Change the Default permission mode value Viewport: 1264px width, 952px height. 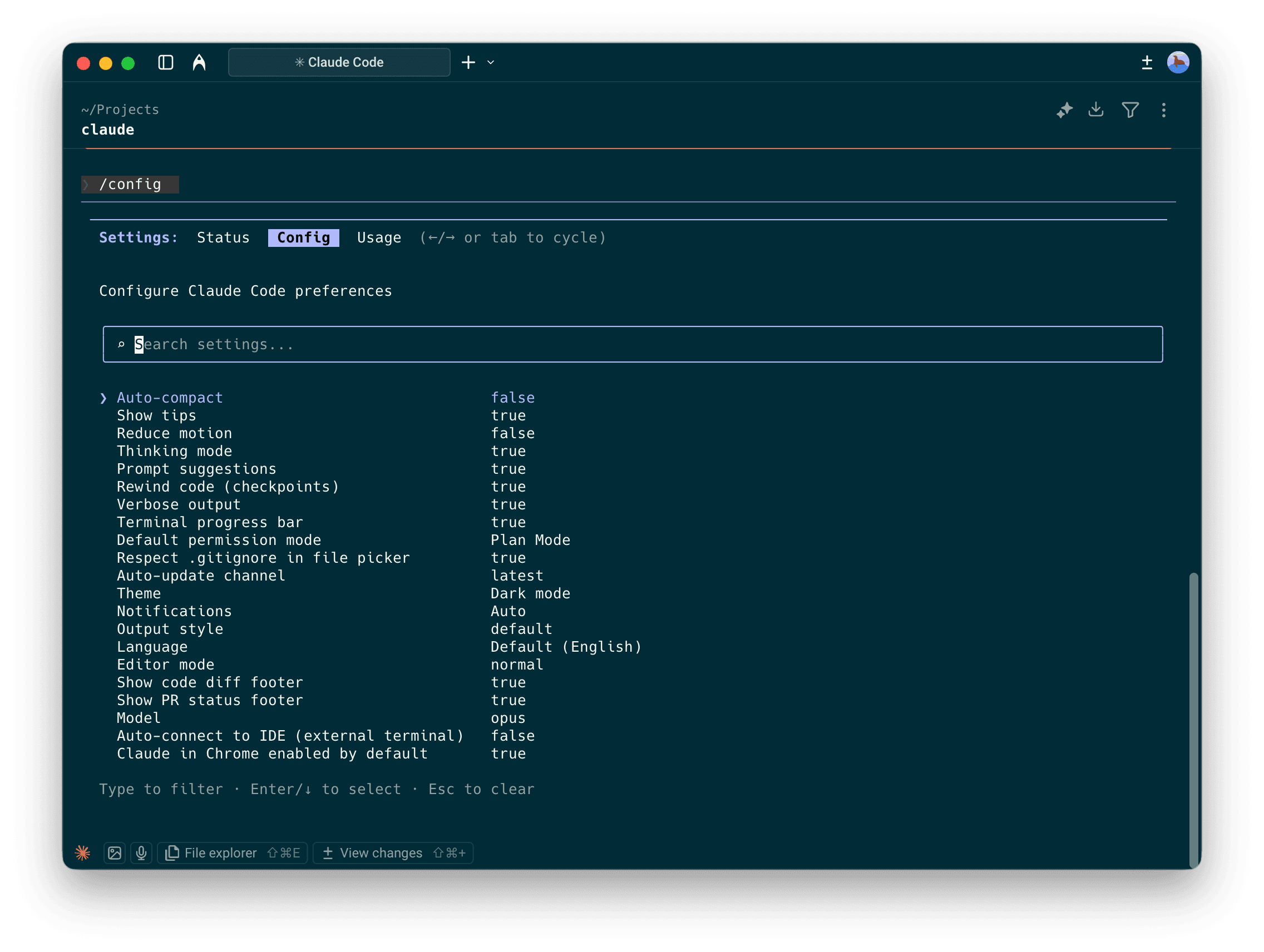pos(530,540)
